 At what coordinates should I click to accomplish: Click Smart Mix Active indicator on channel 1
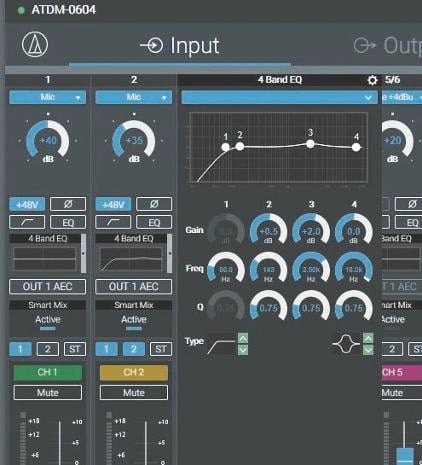pos(48,323)
